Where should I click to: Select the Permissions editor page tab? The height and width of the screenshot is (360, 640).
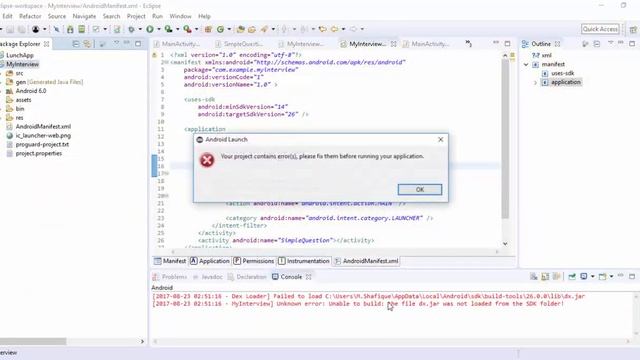[x=254, y=261]
